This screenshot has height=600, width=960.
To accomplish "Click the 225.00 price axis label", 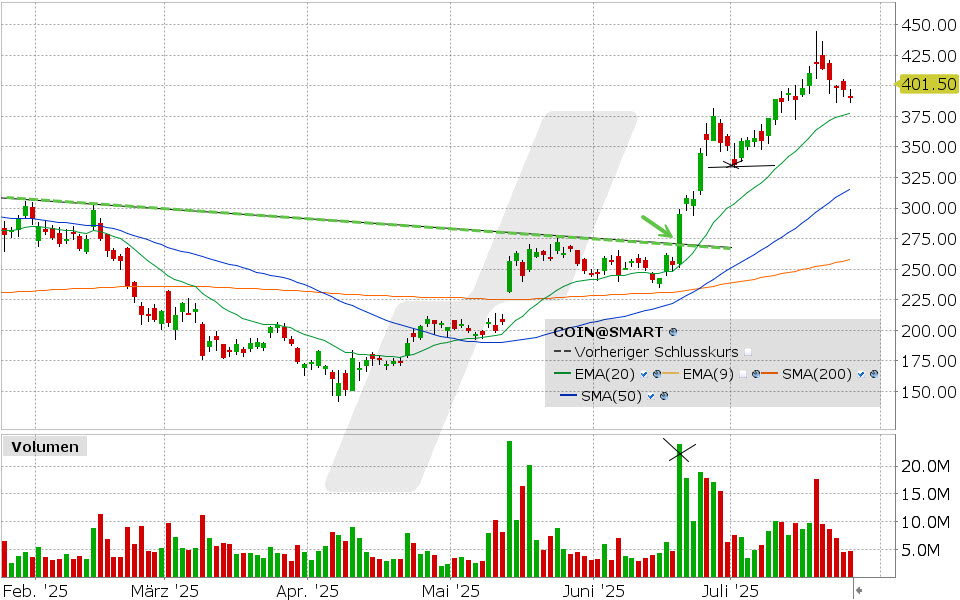I will coord(928,300).
